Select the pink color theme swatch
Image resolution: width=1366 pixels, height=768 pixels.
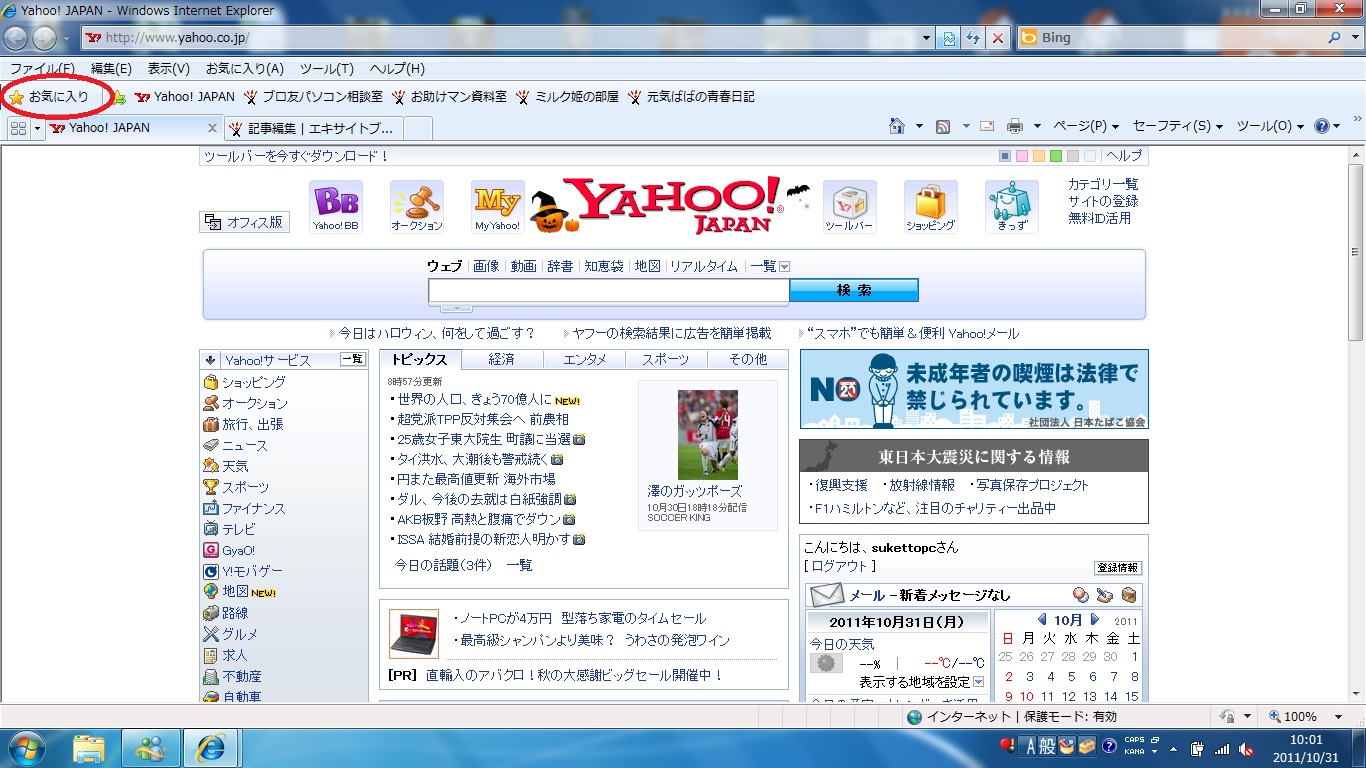click(x=1022, y=156)
